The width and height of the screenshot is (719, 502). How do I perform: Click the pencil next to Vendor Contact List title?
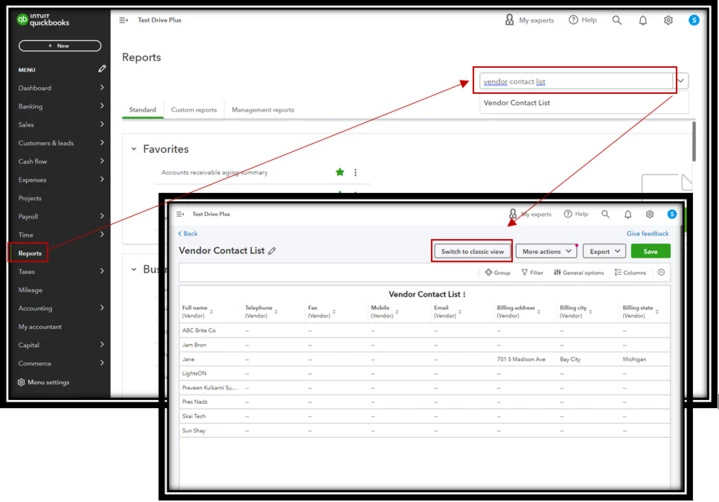tap(272, 251)
